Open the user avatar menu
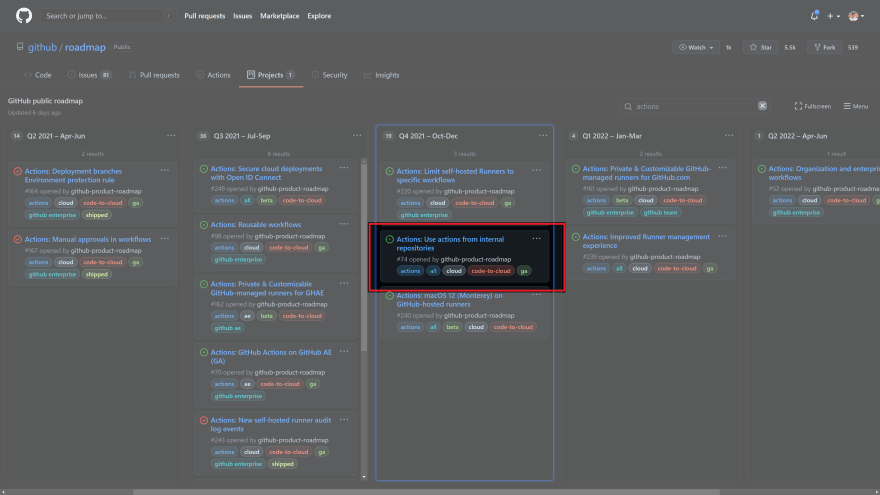 tap(856, 16)
